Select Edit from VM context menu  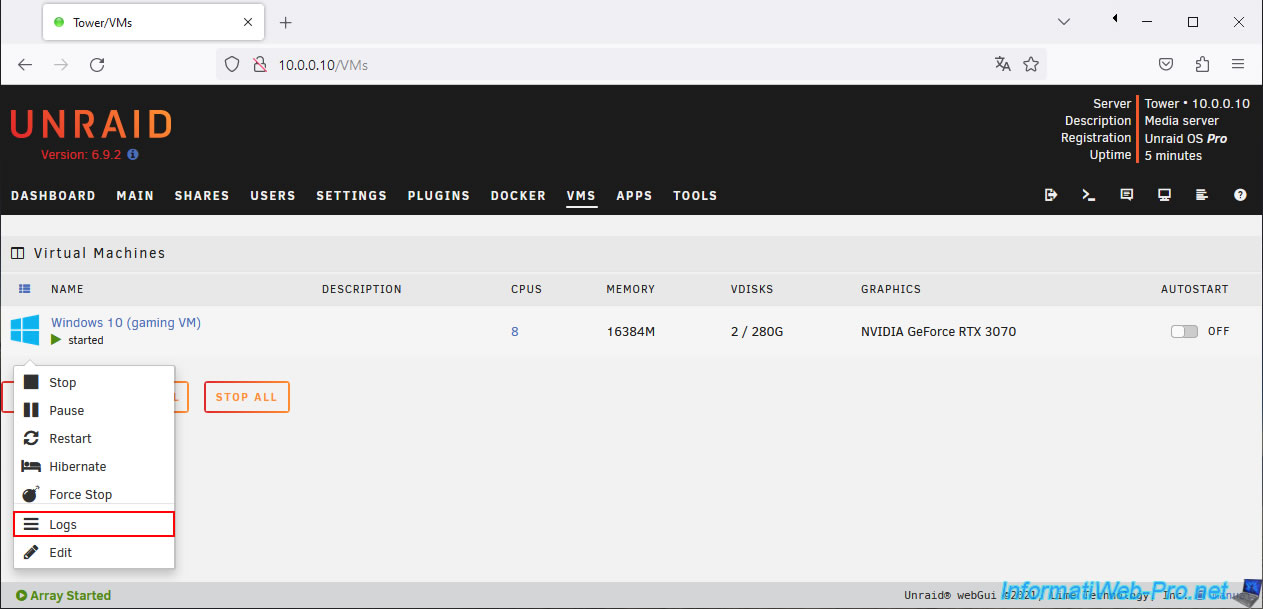point(94,552)
